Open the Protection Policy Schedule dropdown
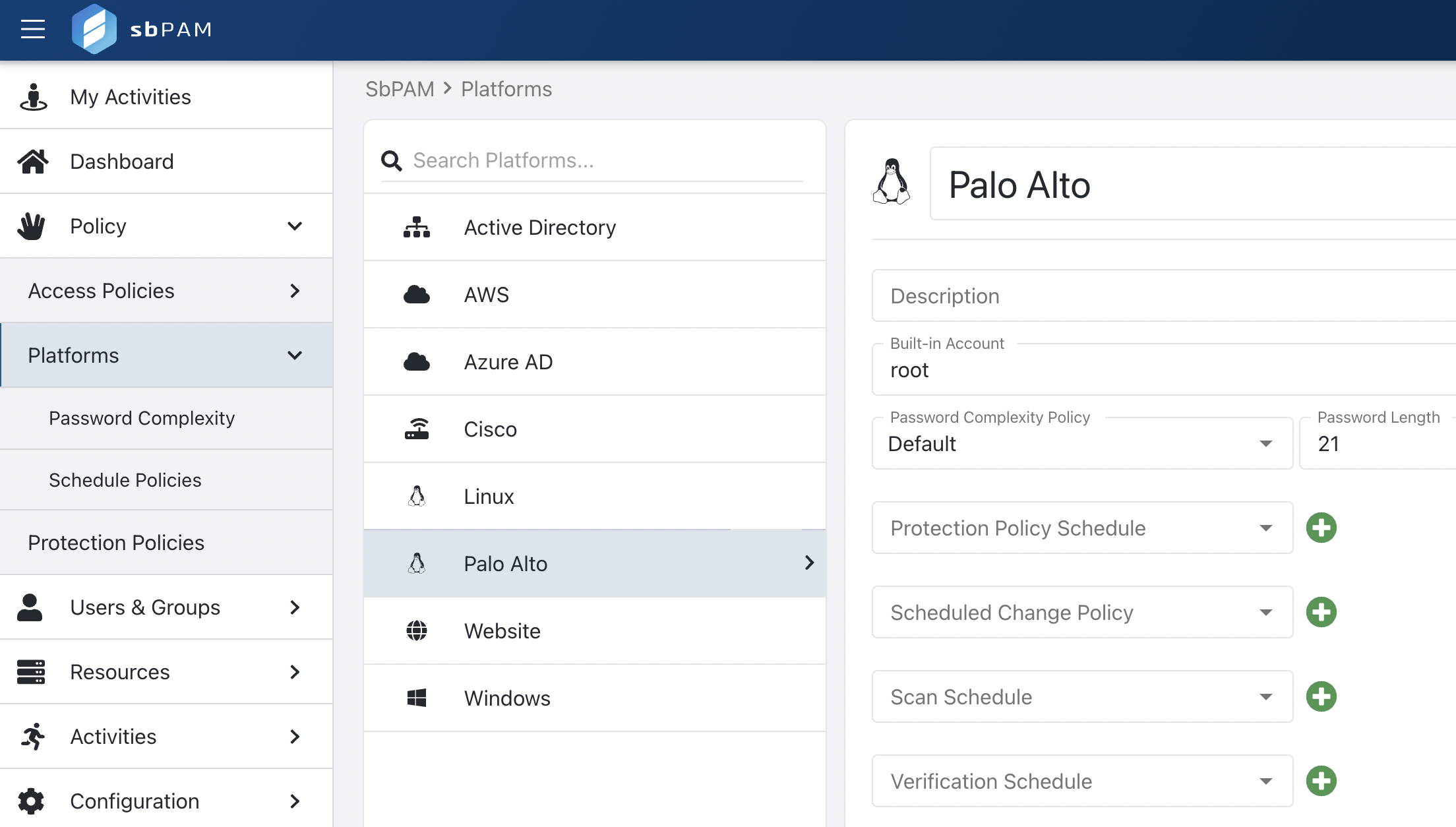Viewport: 1456px width, 827px height. point(1081,528)
